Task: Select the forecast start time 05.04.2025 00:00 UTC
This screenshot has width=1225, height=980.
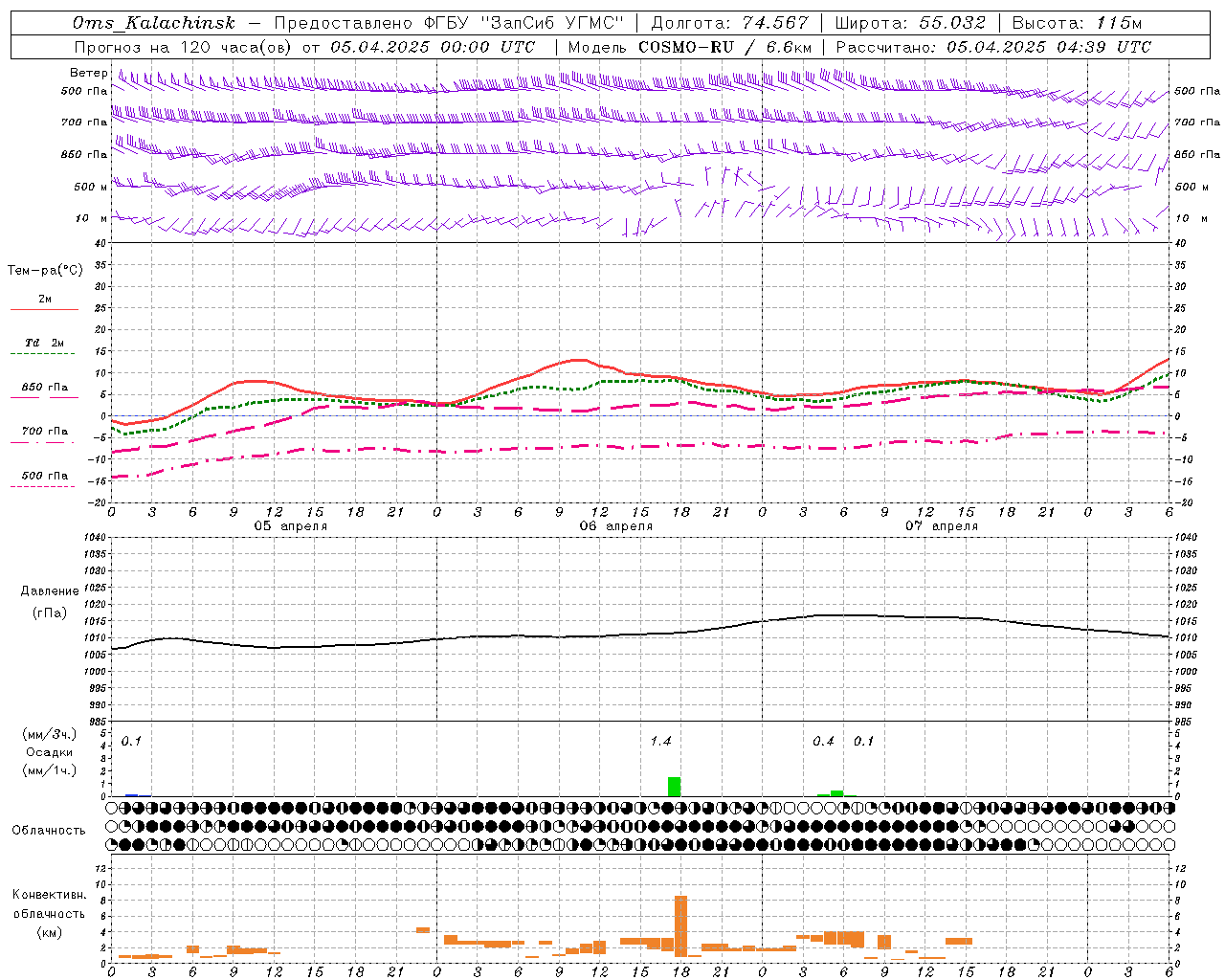Action: tap(433, 47)
